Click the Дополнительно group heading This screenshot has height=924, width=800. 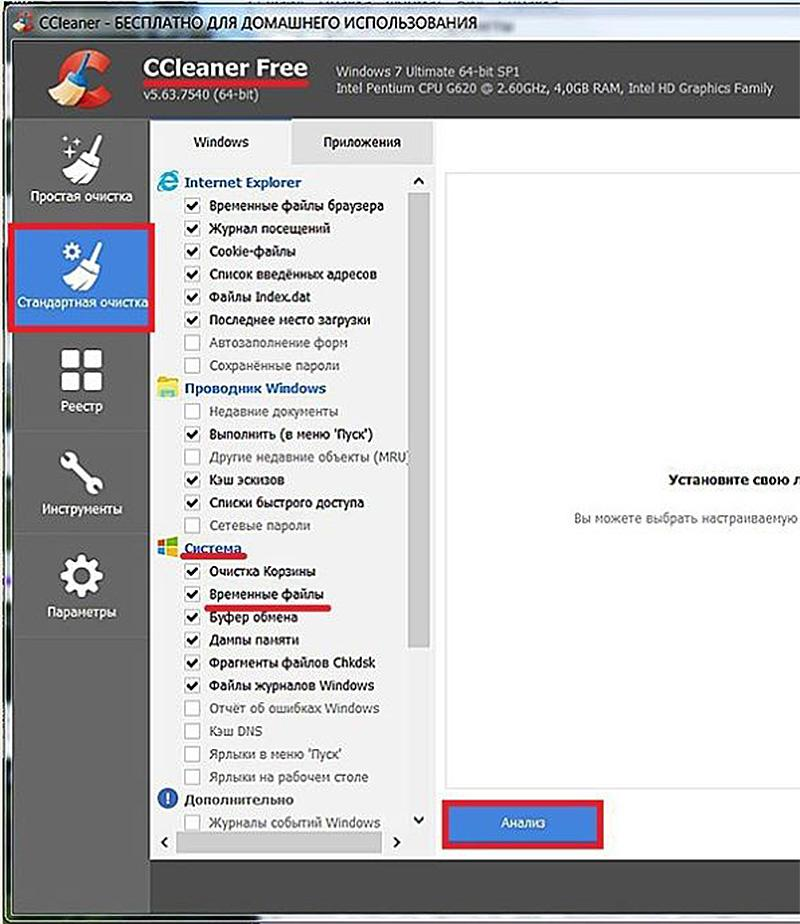coord(239,800)
